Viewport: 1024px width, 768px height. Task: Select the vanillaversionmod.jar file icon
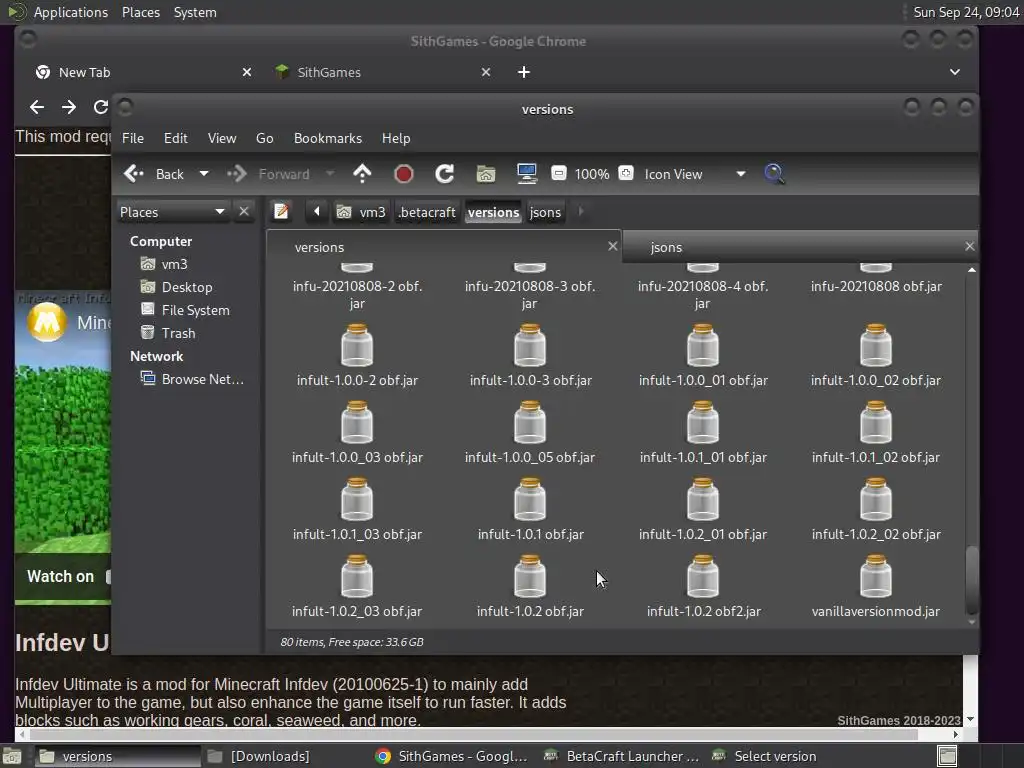tap(876, 576)
